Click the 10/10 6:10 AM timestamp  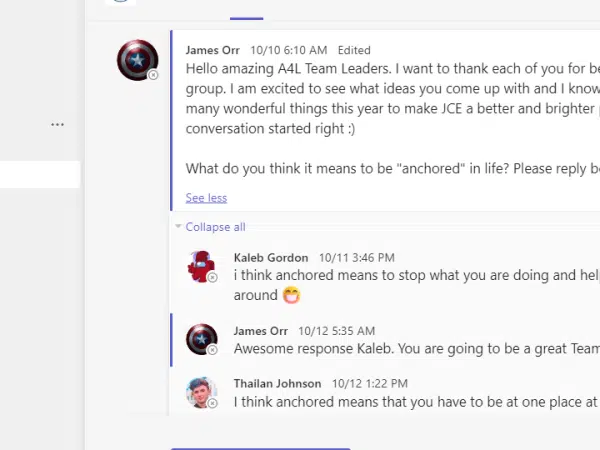pyautogui.click(x=289, y=50)
